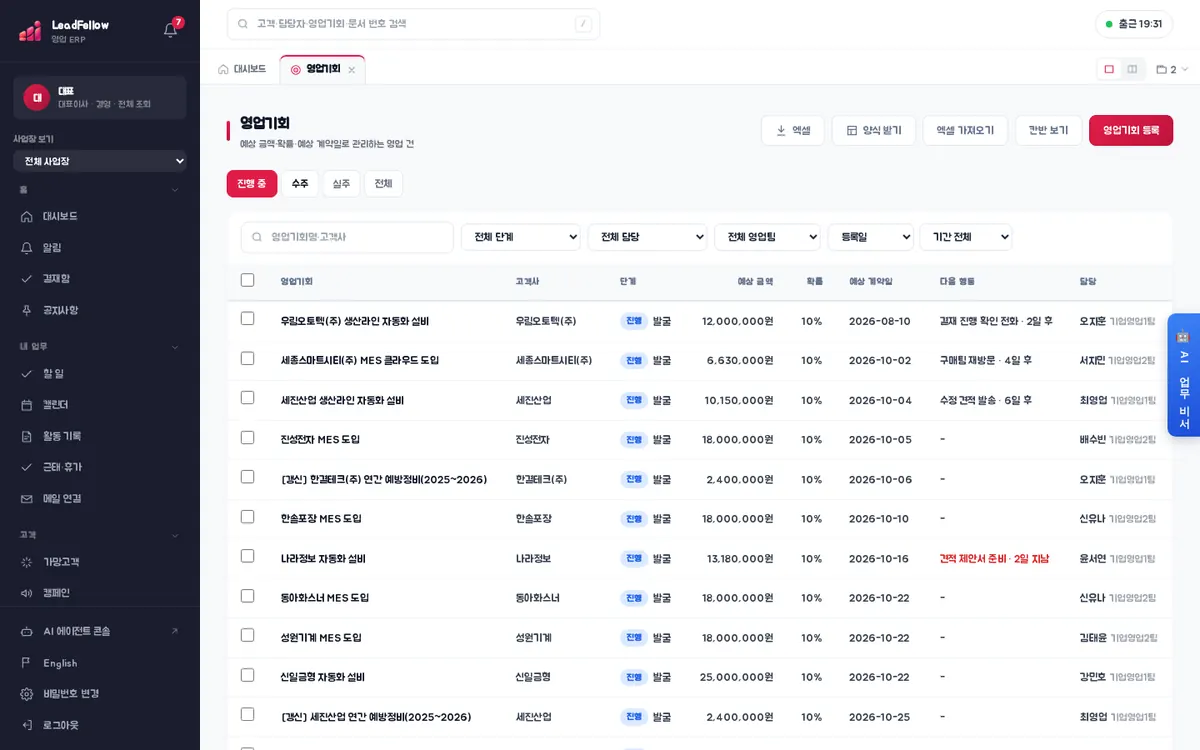Open 캠페인 megaphone icon in sidebar
The height and width of the screenshot is (750, 1200).
27,593
